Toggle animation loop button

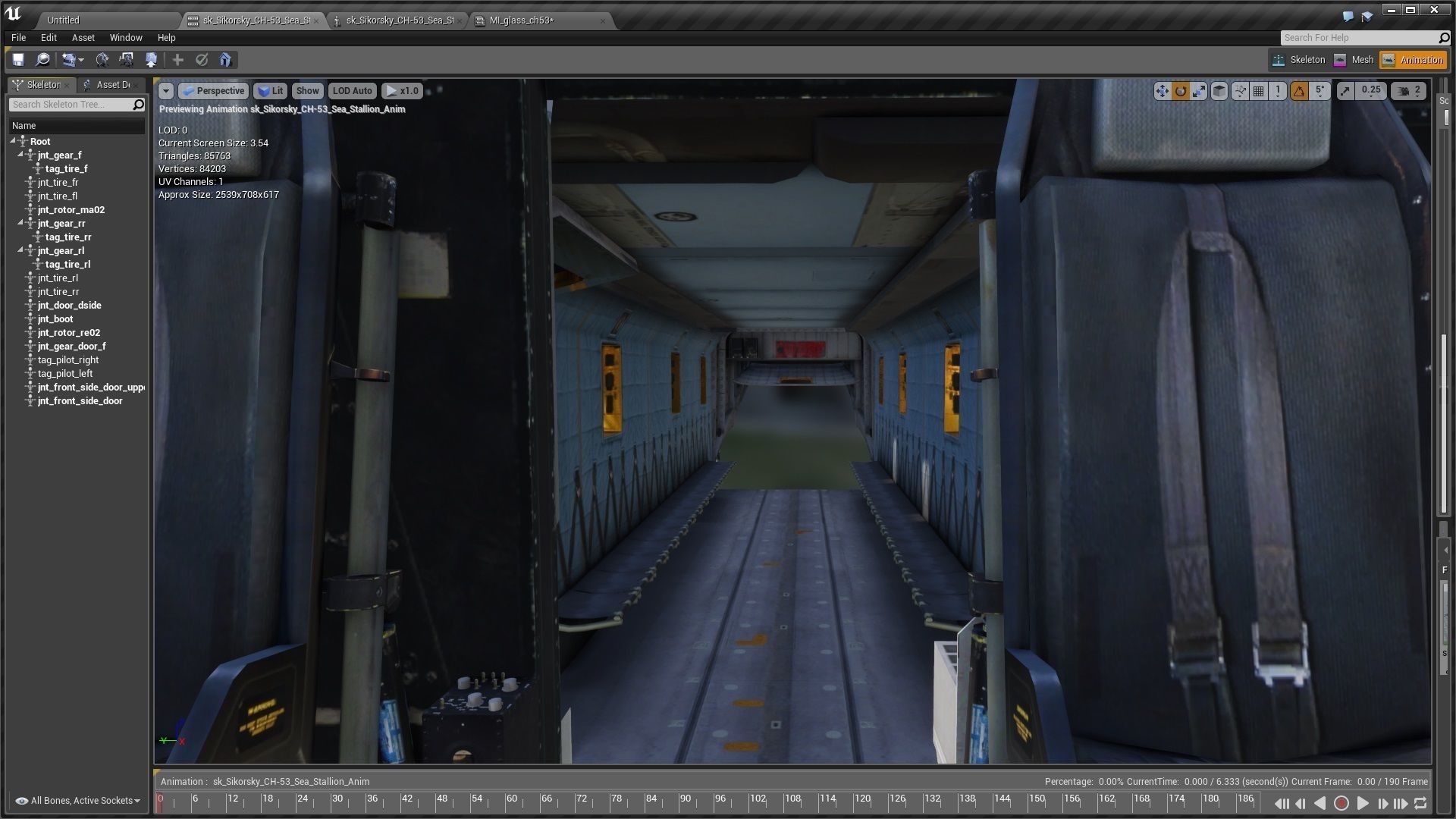tap(1421, 803)
